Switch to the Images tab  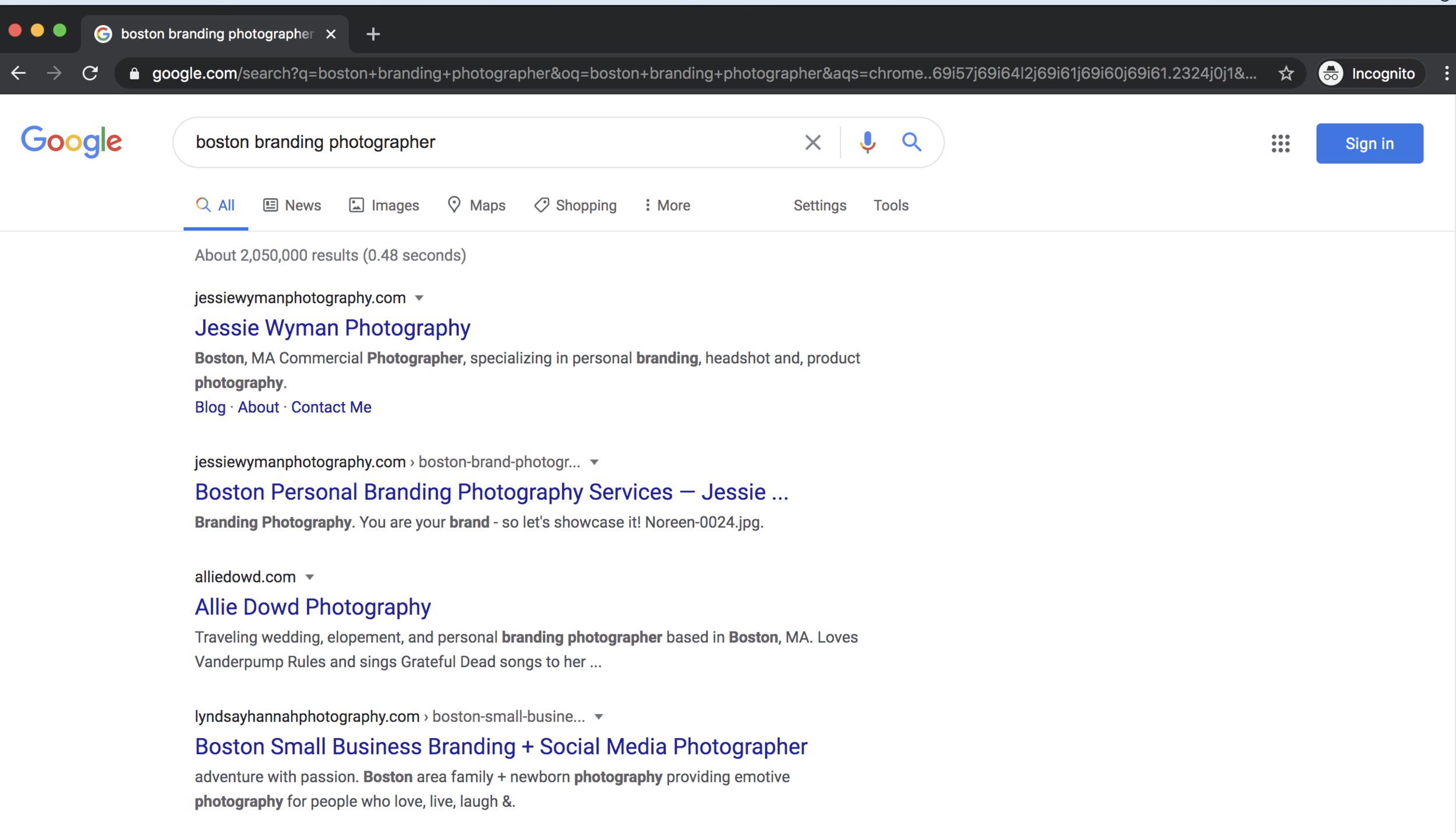pos(384,206)
